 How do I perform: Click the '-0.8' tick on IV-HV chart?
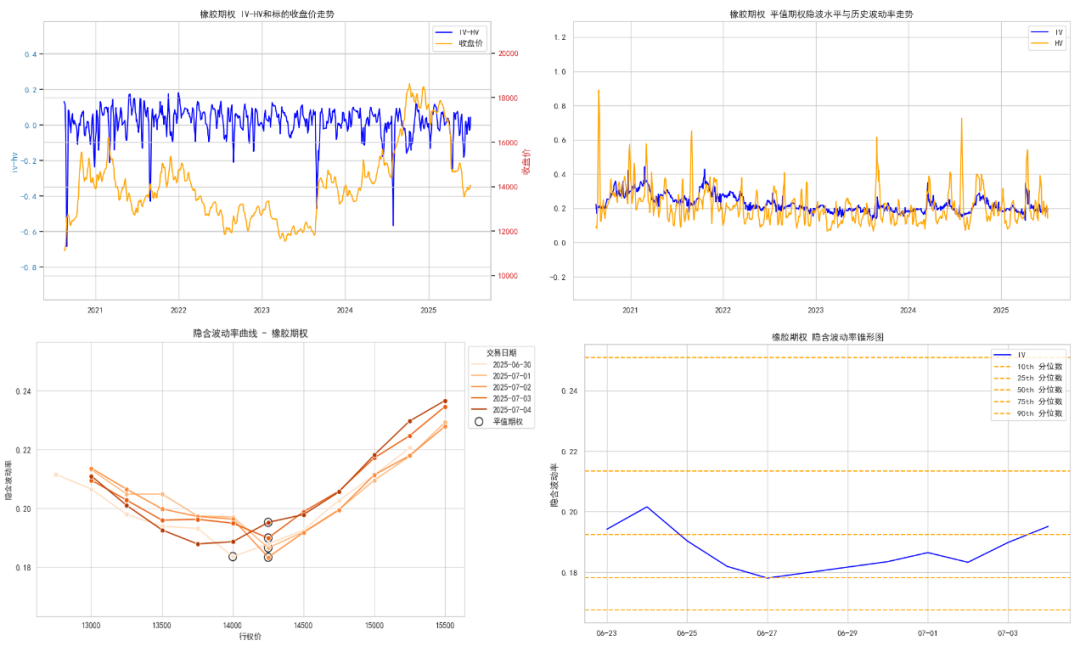(29, 267)
